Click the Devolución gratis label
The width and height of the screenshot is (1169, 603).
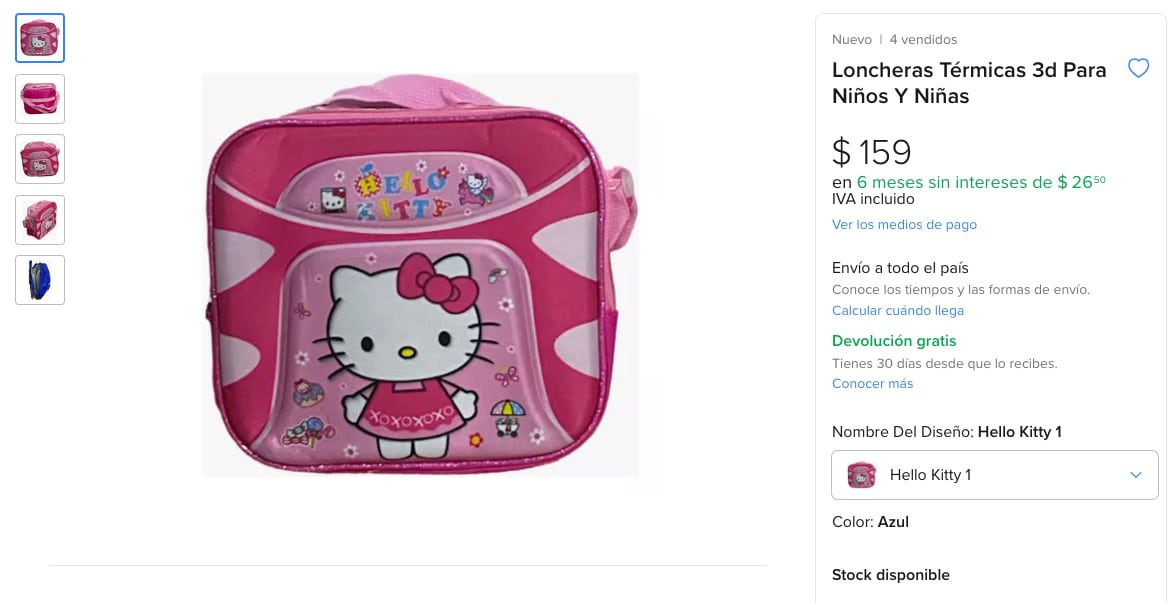[x=894, y=341]
